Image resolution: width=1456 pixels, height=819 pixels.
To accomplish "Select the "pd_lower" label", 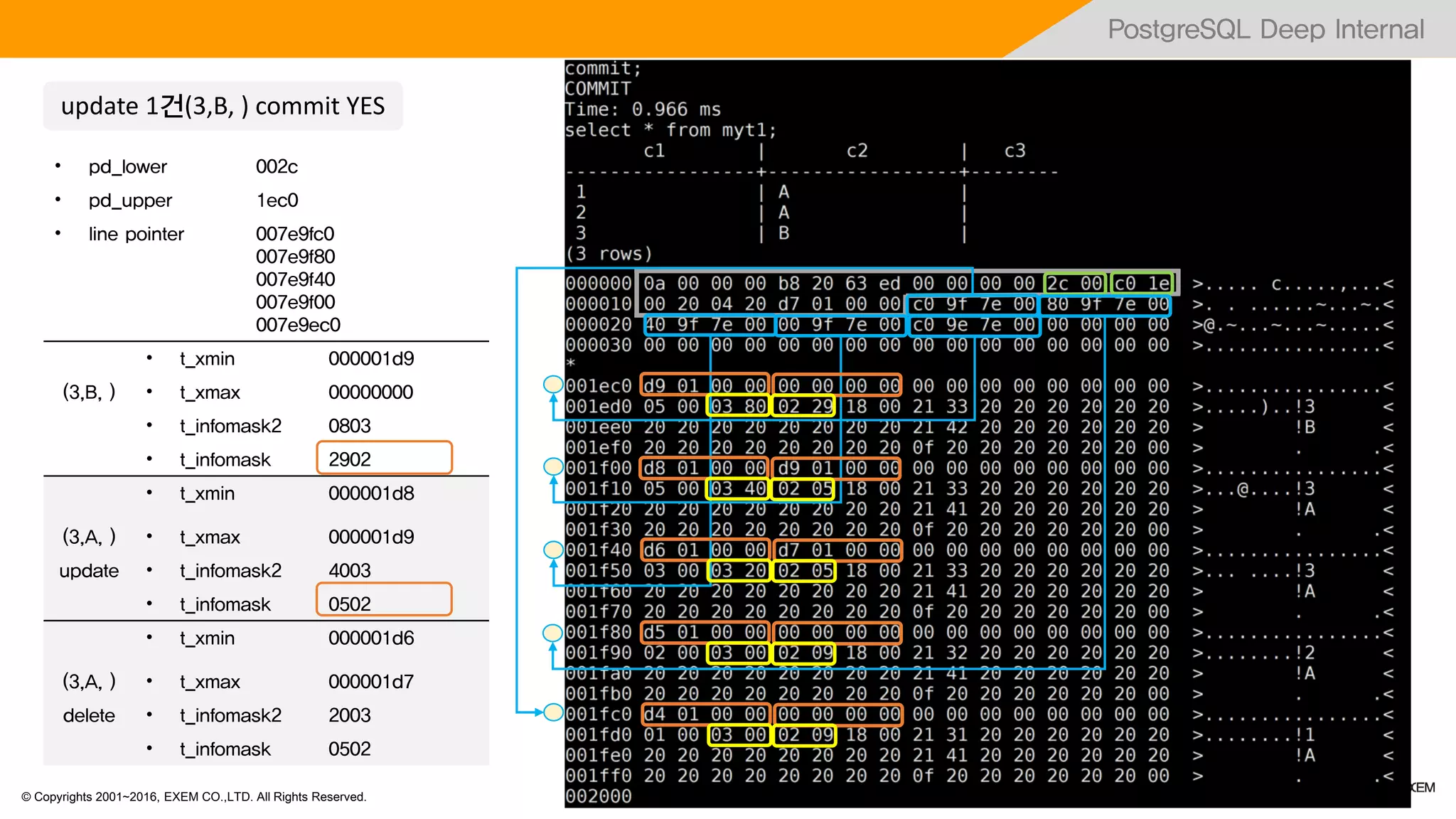I will 128,166.
